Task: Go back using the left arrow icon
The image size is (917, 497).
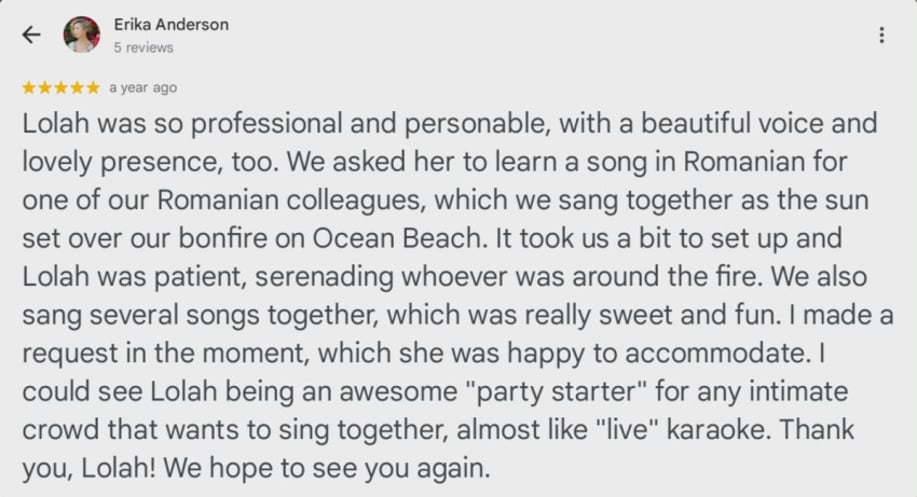Action: click(x=31, y=35)
